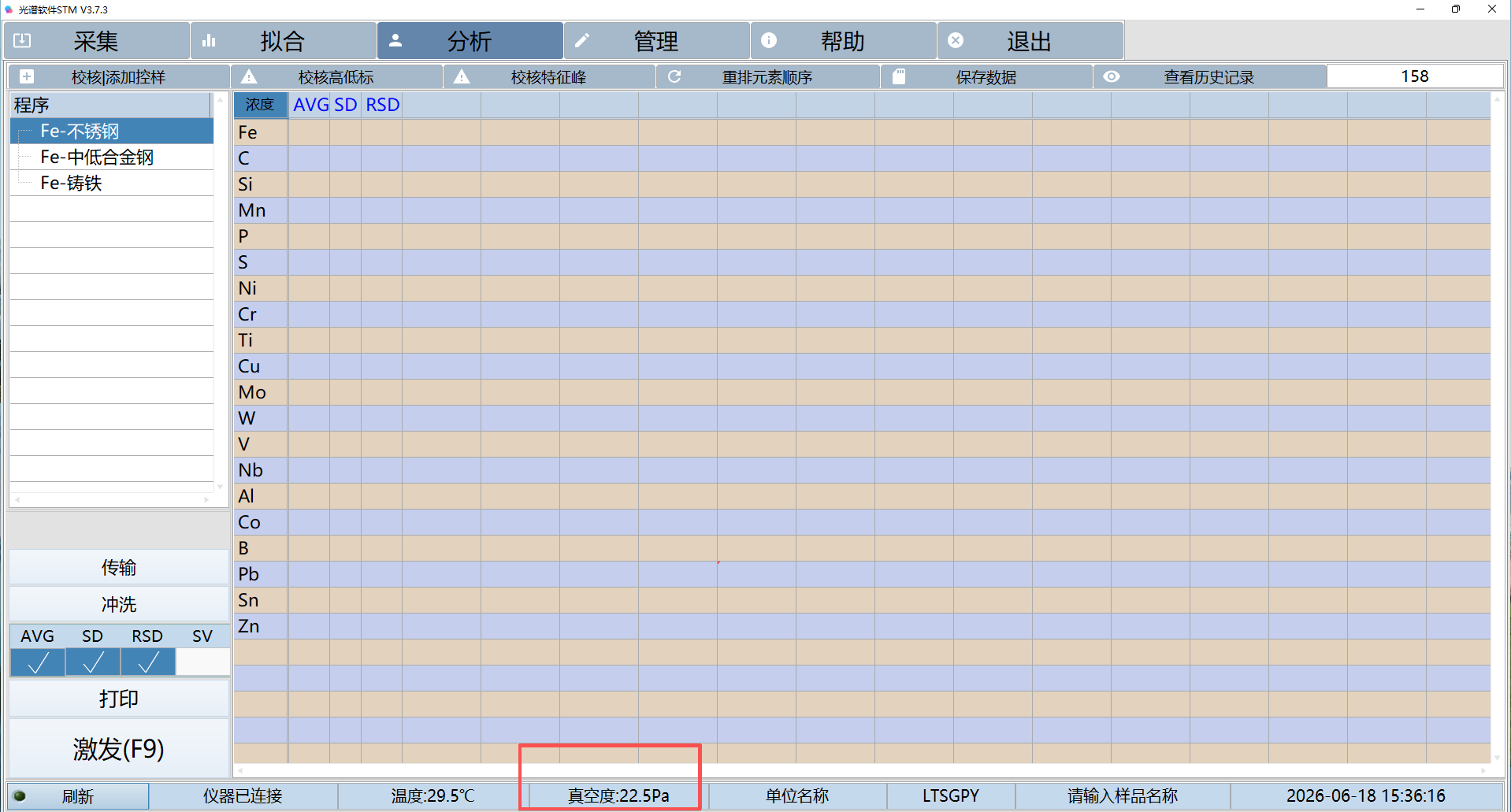The image size is (1511, 812).
Task: Select the Fe-中低合金钢 program
Action: click(112, 157)
